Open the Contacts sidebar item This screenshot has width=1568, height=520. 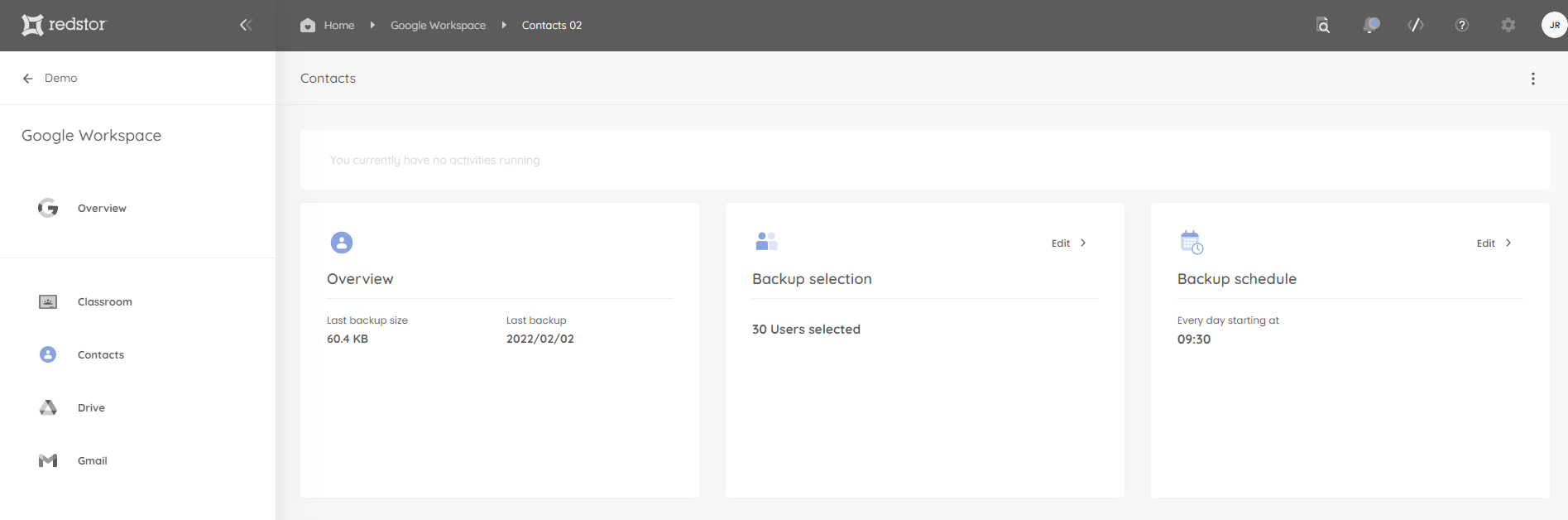pos(101,355)
